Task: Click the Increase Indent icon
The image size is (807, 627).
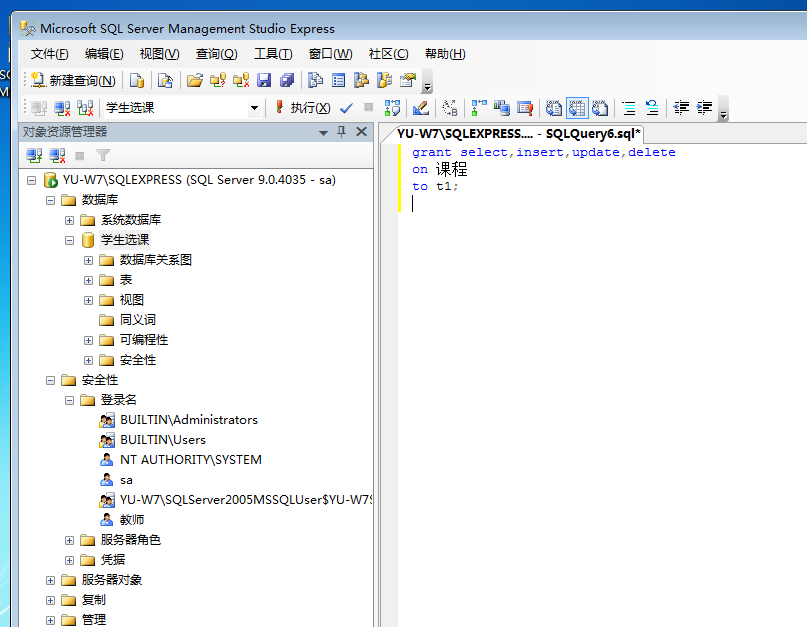Action: (704, 108)
